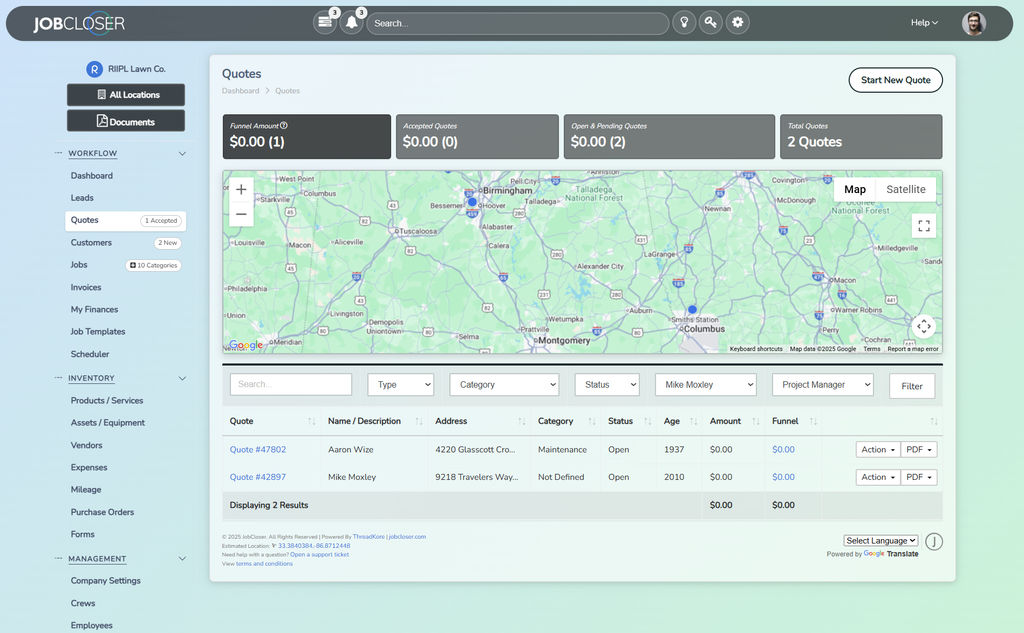The image size is (1024, 633).
Task: Open the Select Language dropdown
Action: 881,540
